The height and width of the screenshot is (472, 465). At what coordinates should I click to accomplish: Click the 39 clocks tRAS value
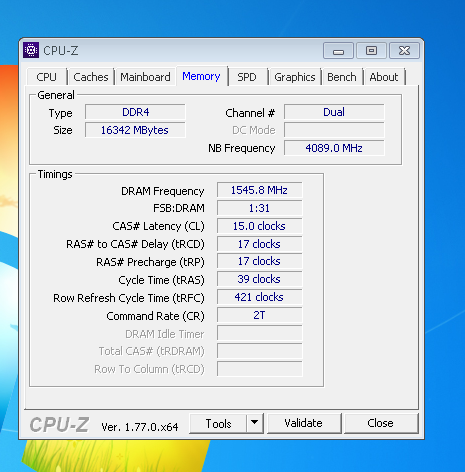(260, 279)
